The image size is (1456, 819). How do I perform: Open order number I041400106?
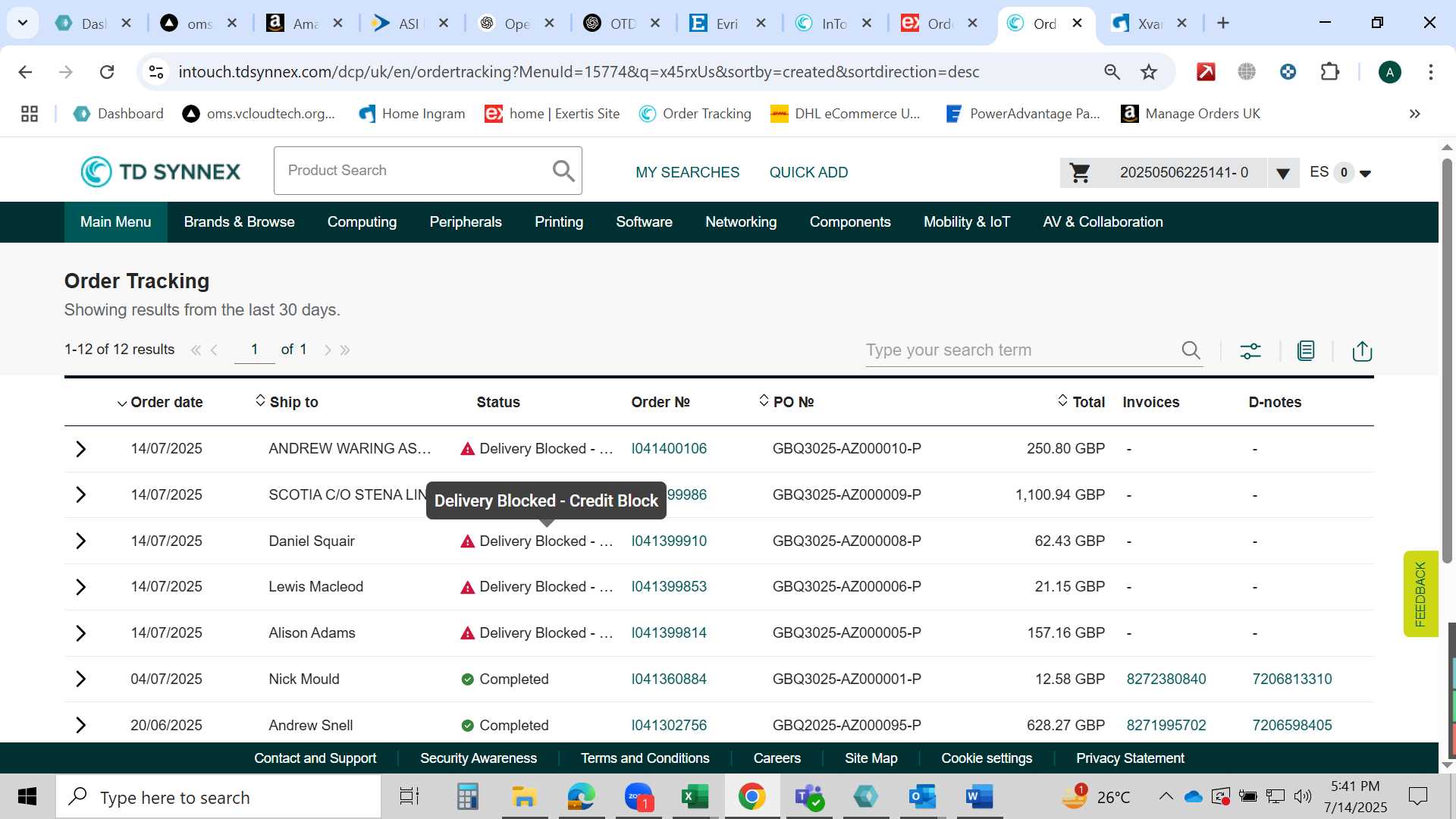(x=669, y=449)
